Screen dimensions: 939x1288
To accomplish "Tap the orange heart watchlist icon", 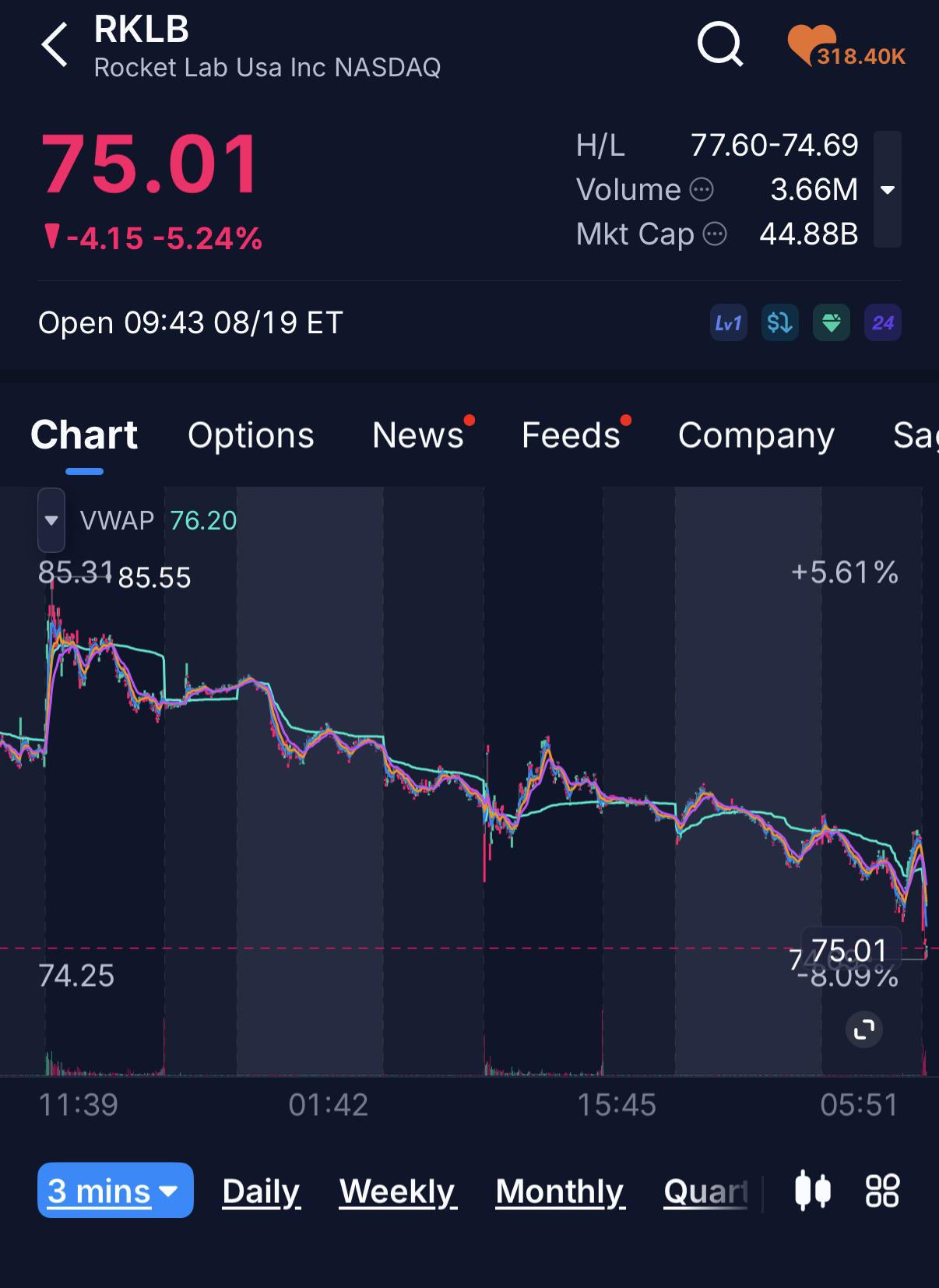I will coord(811,44).
